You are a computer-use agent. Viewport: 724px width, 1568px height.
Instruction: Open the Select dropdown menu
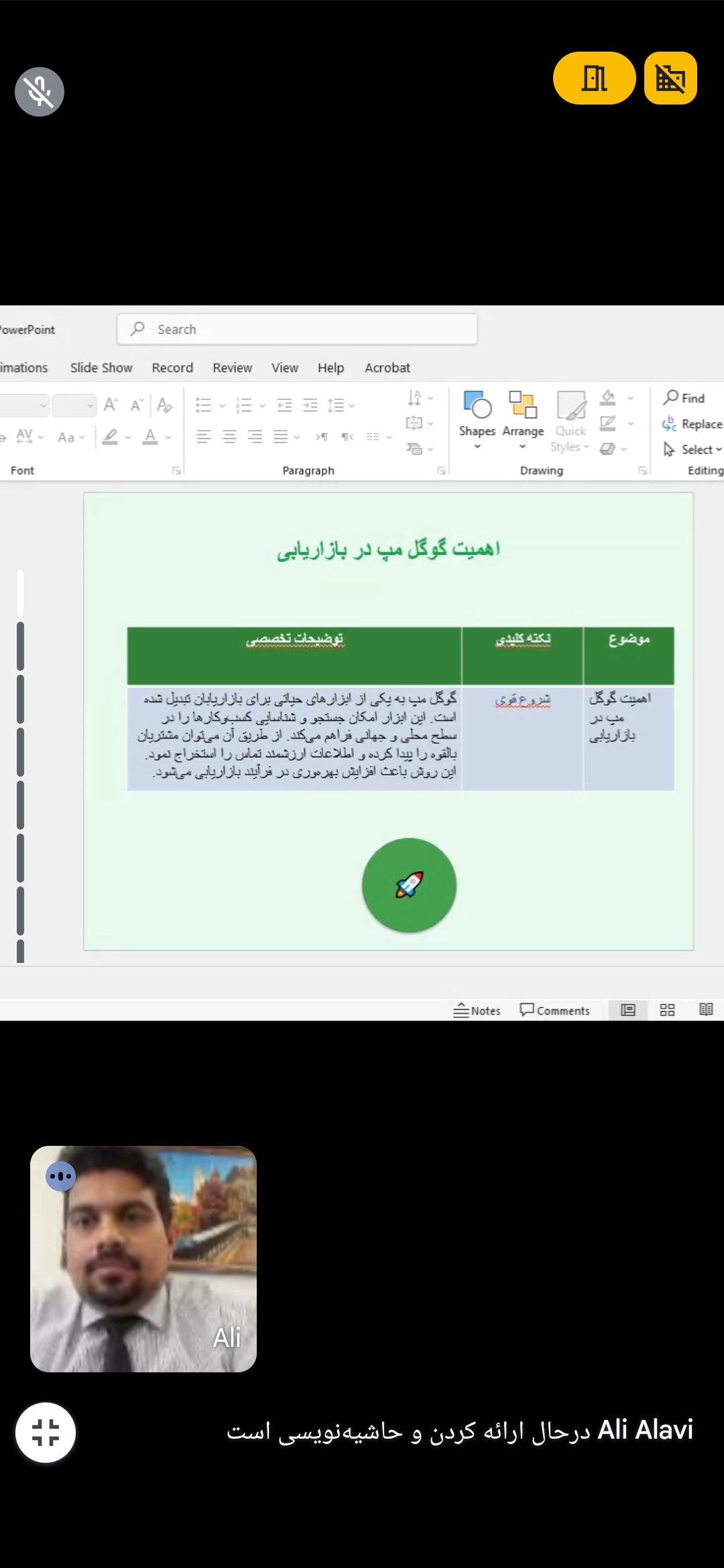692,450
